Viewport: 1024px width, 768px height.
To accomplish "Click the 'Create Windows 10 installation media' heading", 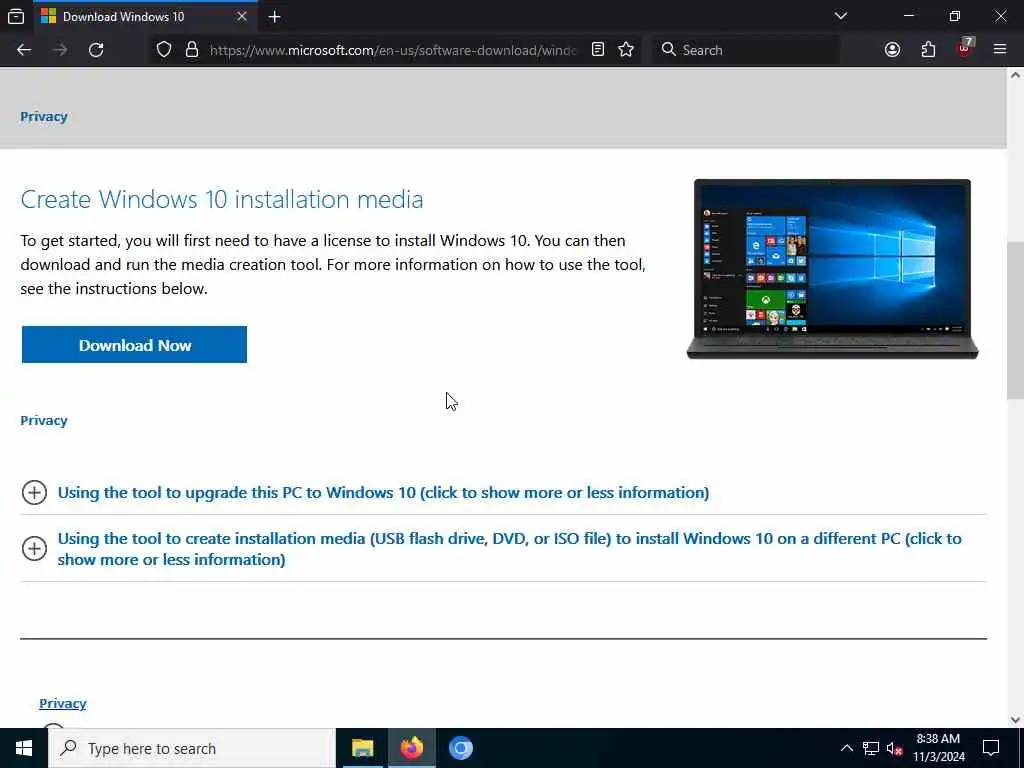I will pyautogui.click(x=222, y=199).
